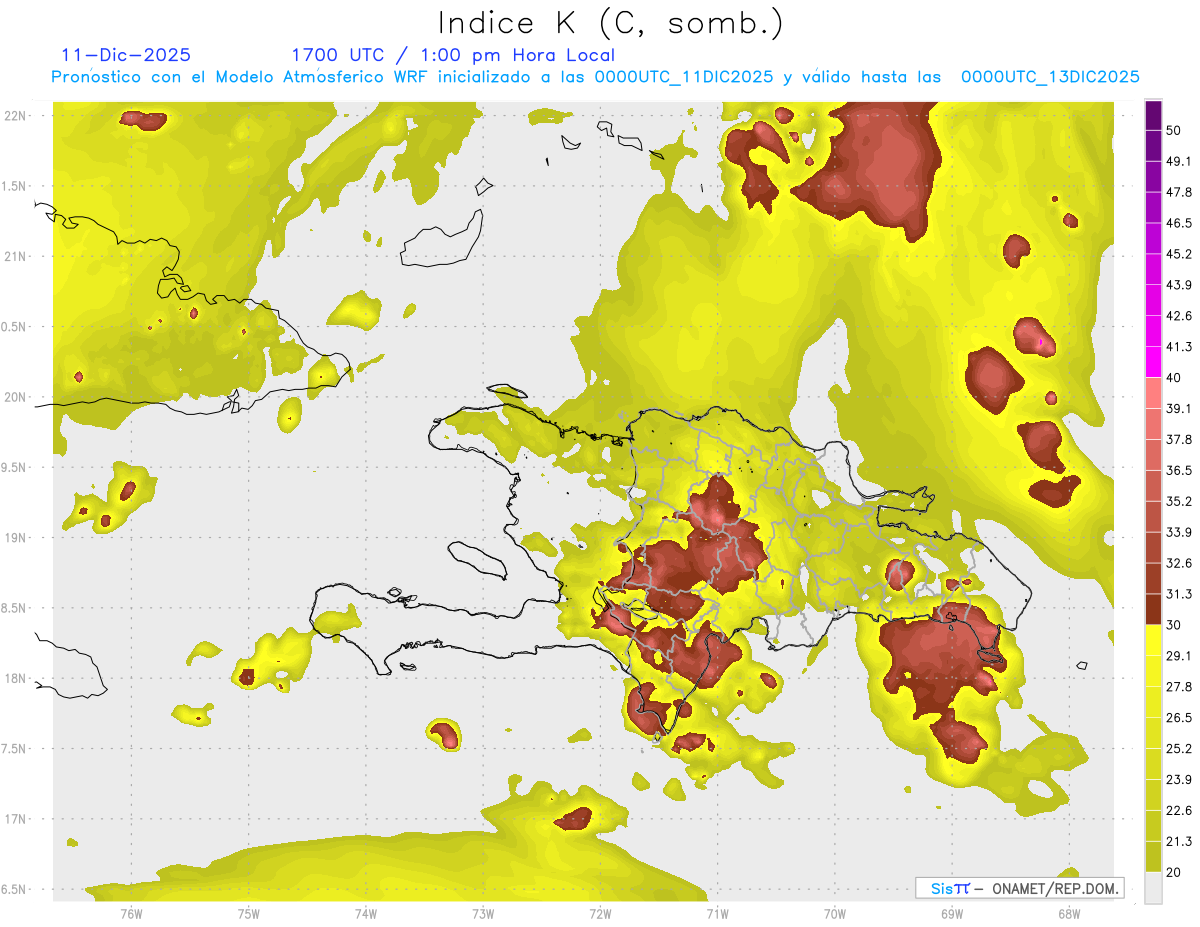Click the "69W" longitude label
The image size is (1200, 927).
pyautogui.click(x=952, y=914)
